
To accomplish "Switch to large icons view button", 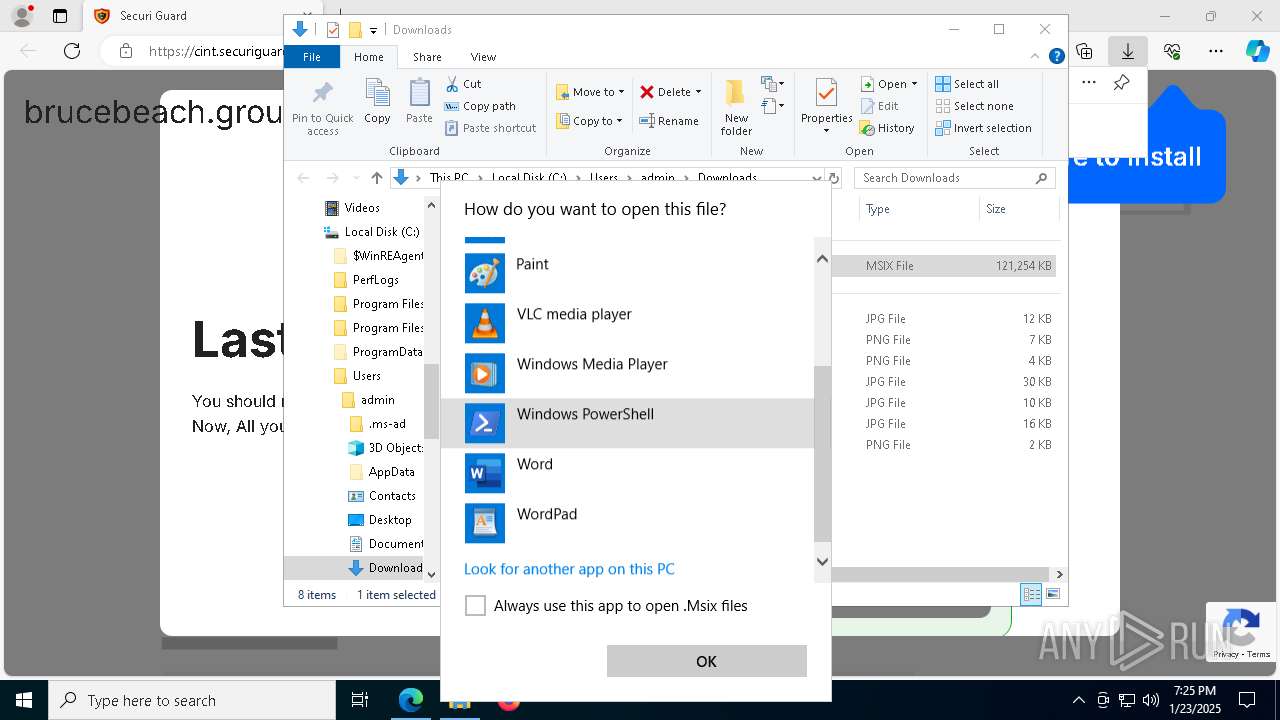I will tap(1052, 594).
